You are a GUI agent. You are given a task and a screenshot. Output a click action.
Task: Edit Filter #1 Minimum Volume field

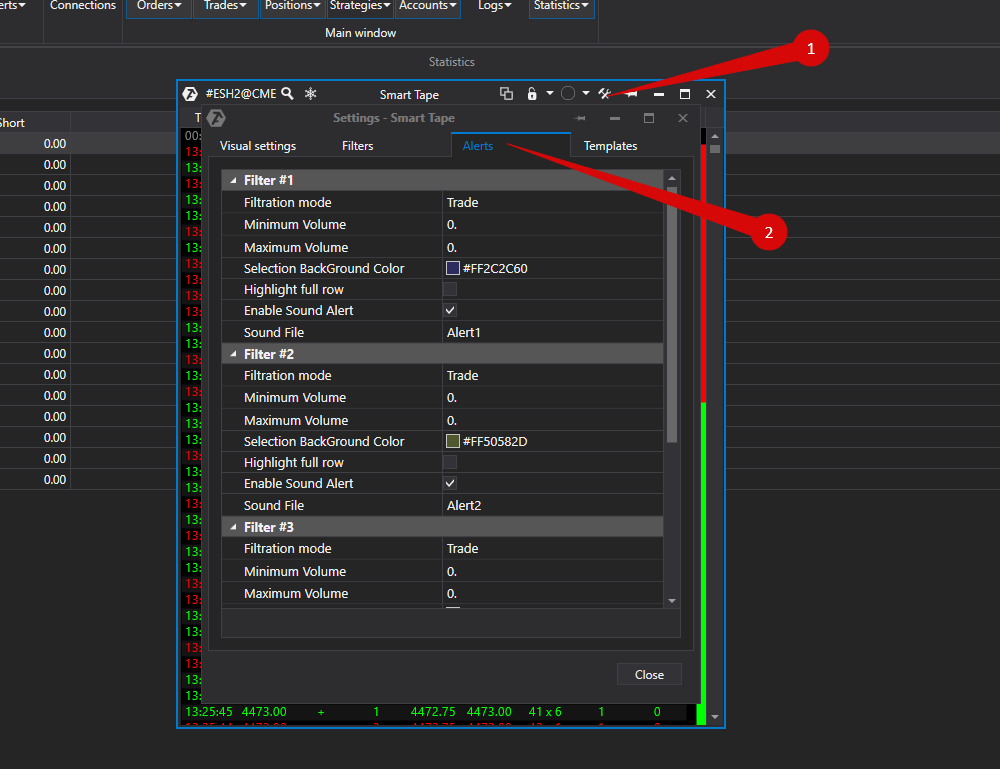coord(552,224)
